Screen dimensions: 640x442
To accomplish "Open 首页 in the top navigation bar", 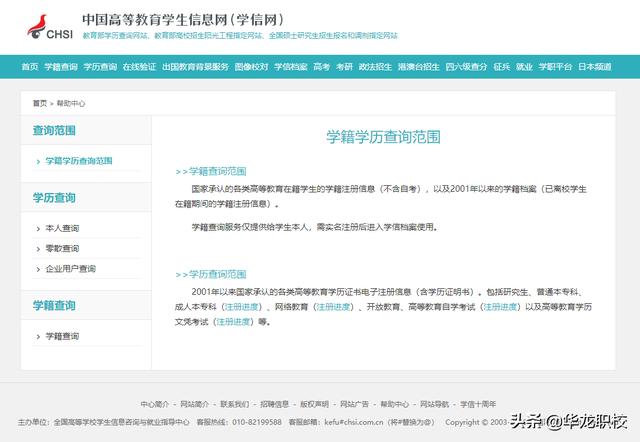I will point(30,67).
